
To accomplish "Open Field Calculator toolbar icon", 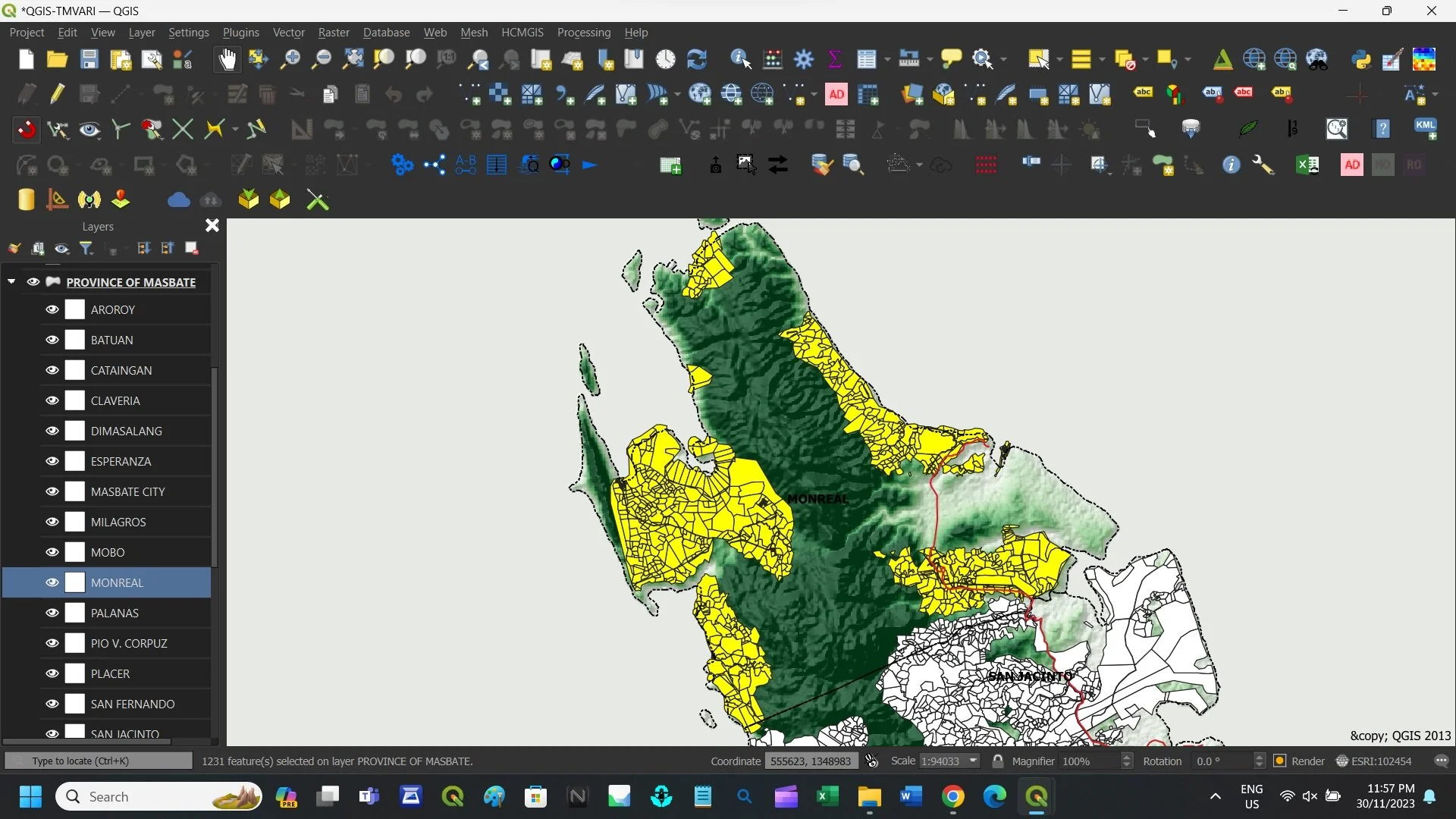I will (773, 59).
